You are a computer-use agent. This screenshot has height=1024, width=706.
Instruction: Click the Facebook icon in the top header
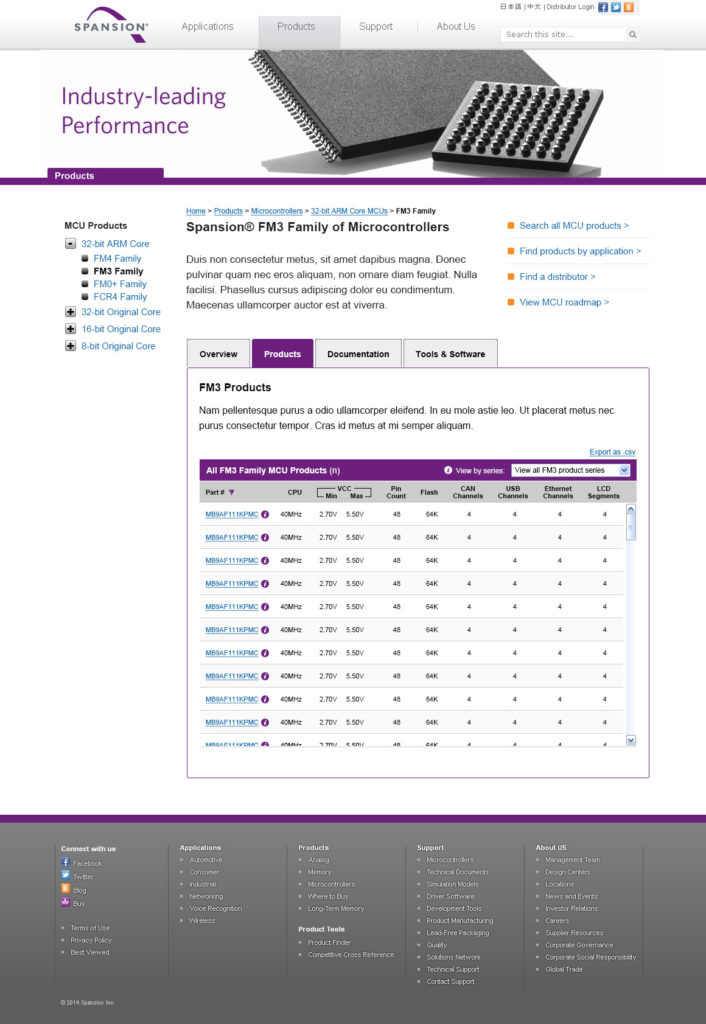603,7
